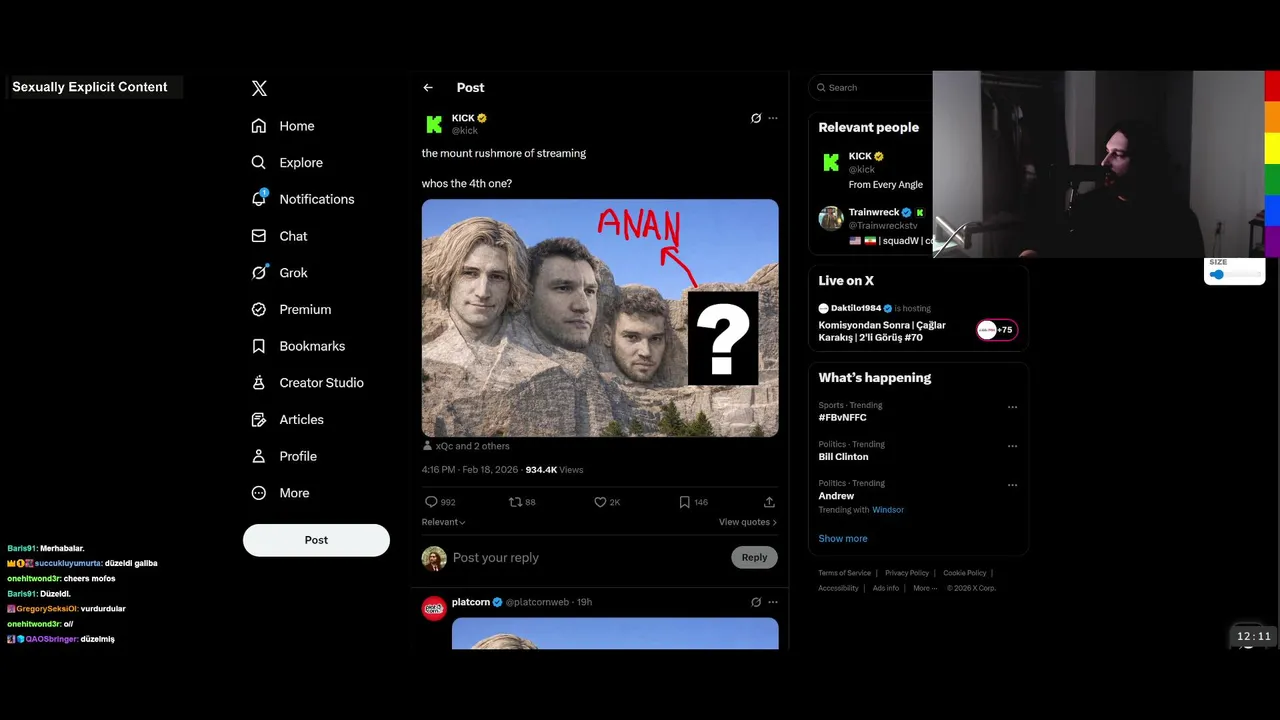Click Accessibility footer link

[x=838, y=588]
